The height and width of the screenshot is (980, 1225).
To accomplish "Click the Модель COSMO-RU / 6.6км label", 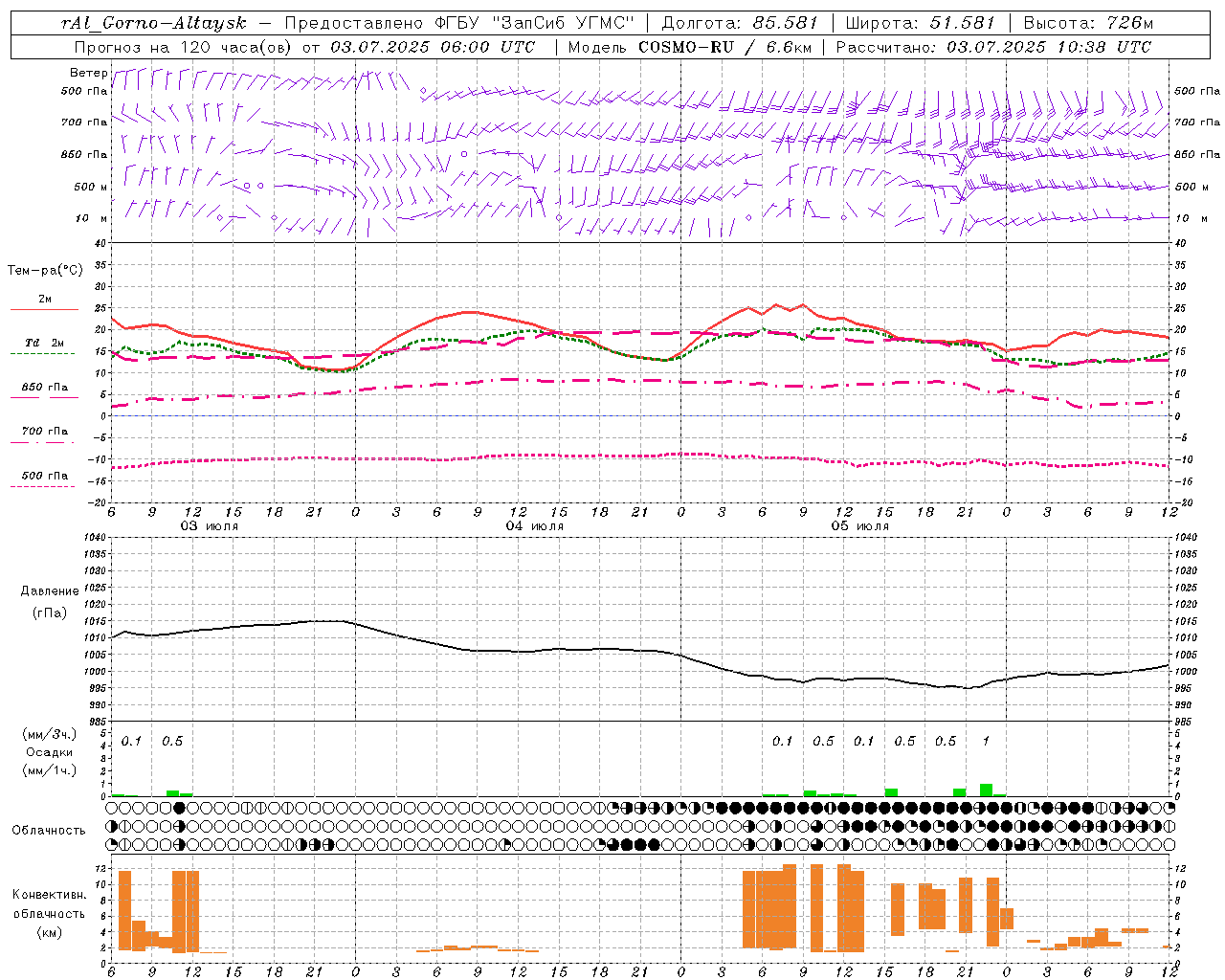I will point(690,47).
